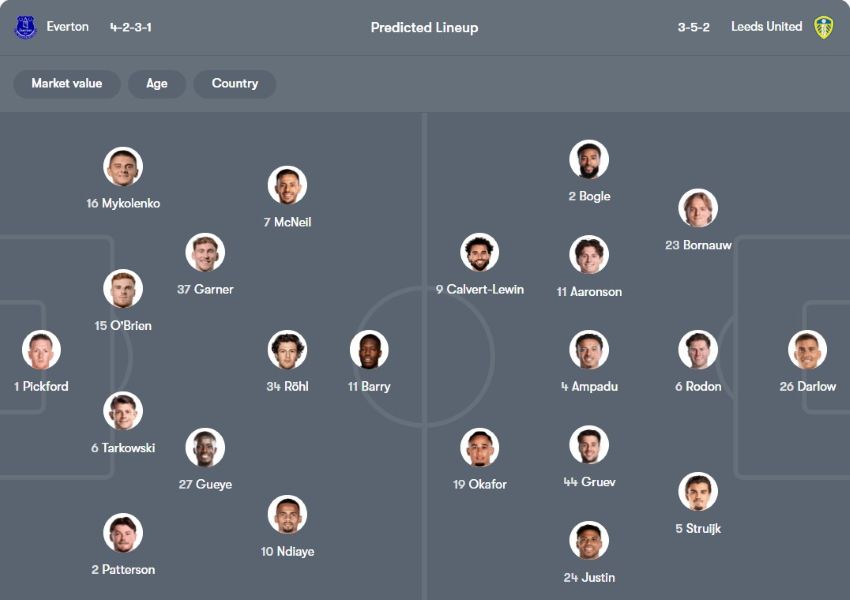Click Calvert-Lewin's player avatar
The width and height of the screenshot is (850, 600).
(480, 253)
